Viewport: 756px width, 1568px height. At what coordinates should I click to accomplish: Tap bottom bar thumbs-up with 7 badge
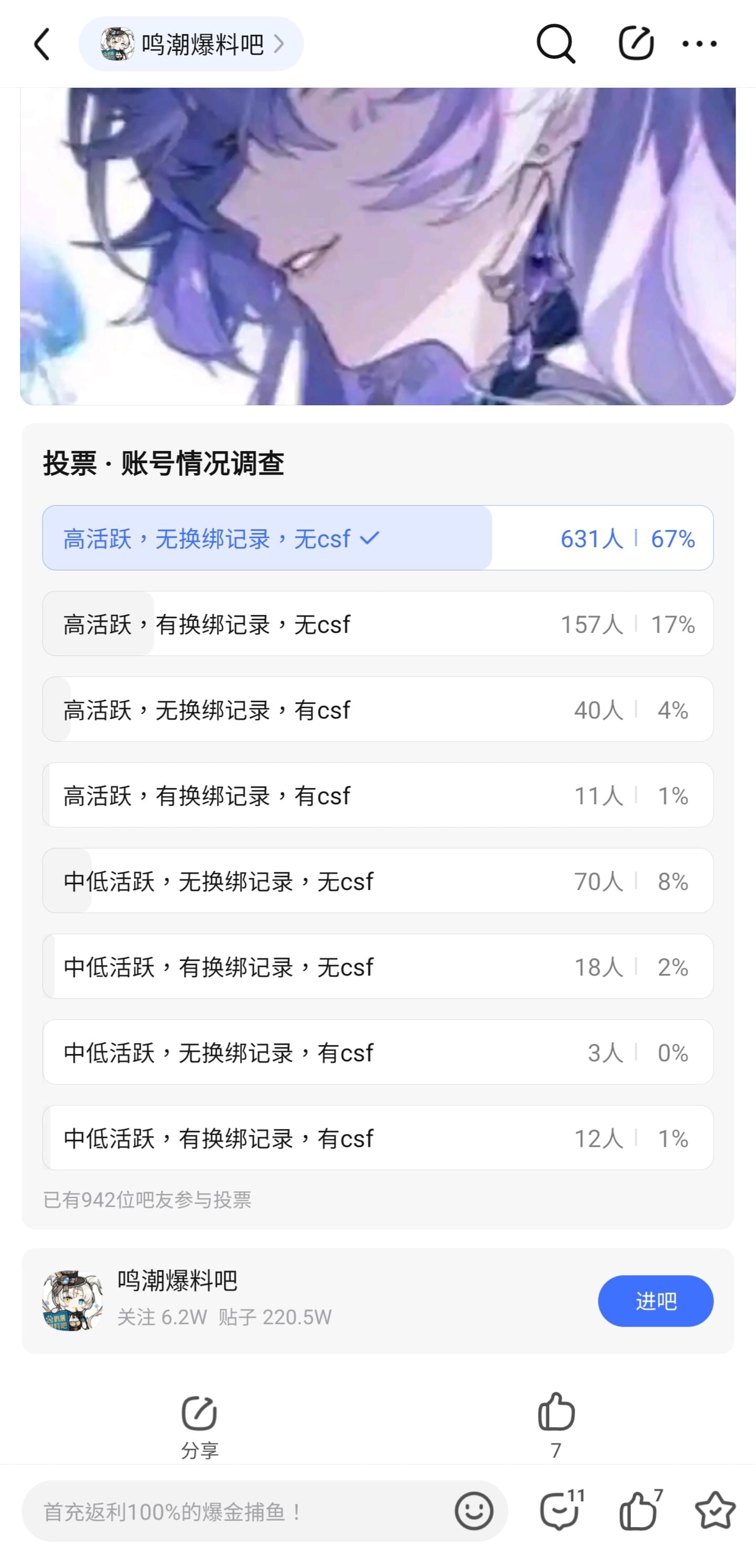coord(640,1510)
